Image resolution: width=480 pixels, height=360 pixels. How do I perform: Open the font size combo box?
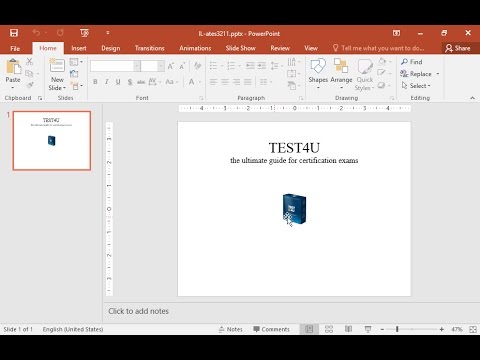tap(152, 66)
